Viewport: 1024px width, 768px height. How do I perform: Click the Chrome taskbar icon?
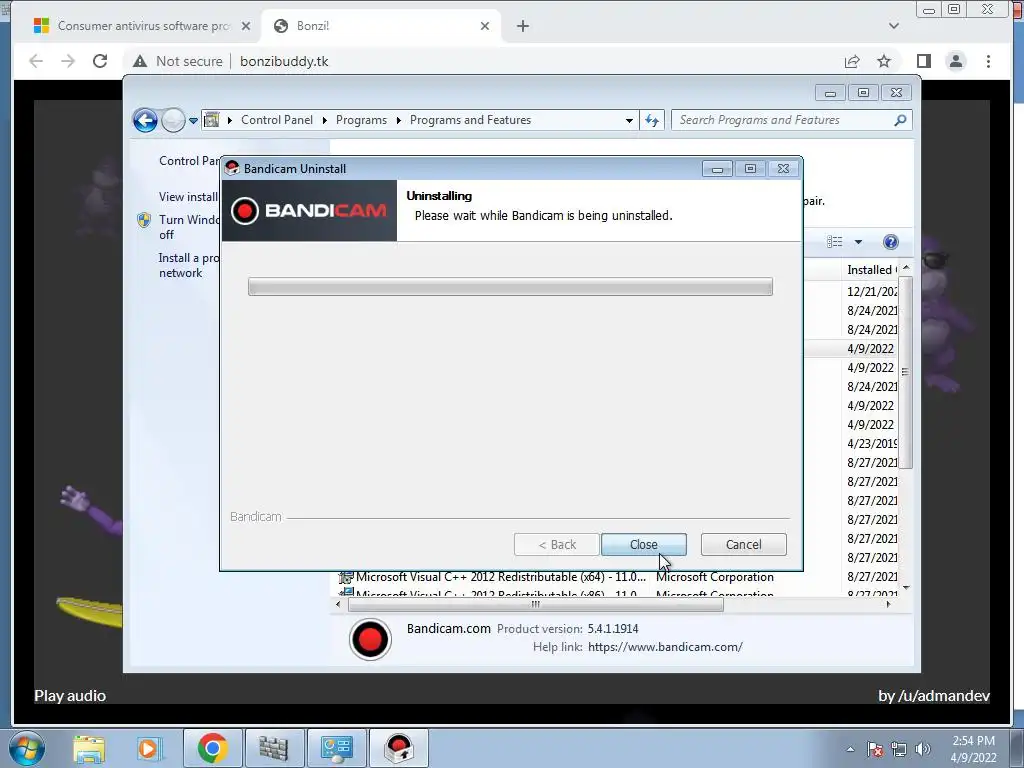pyautogui.click(x=212, y=749)
